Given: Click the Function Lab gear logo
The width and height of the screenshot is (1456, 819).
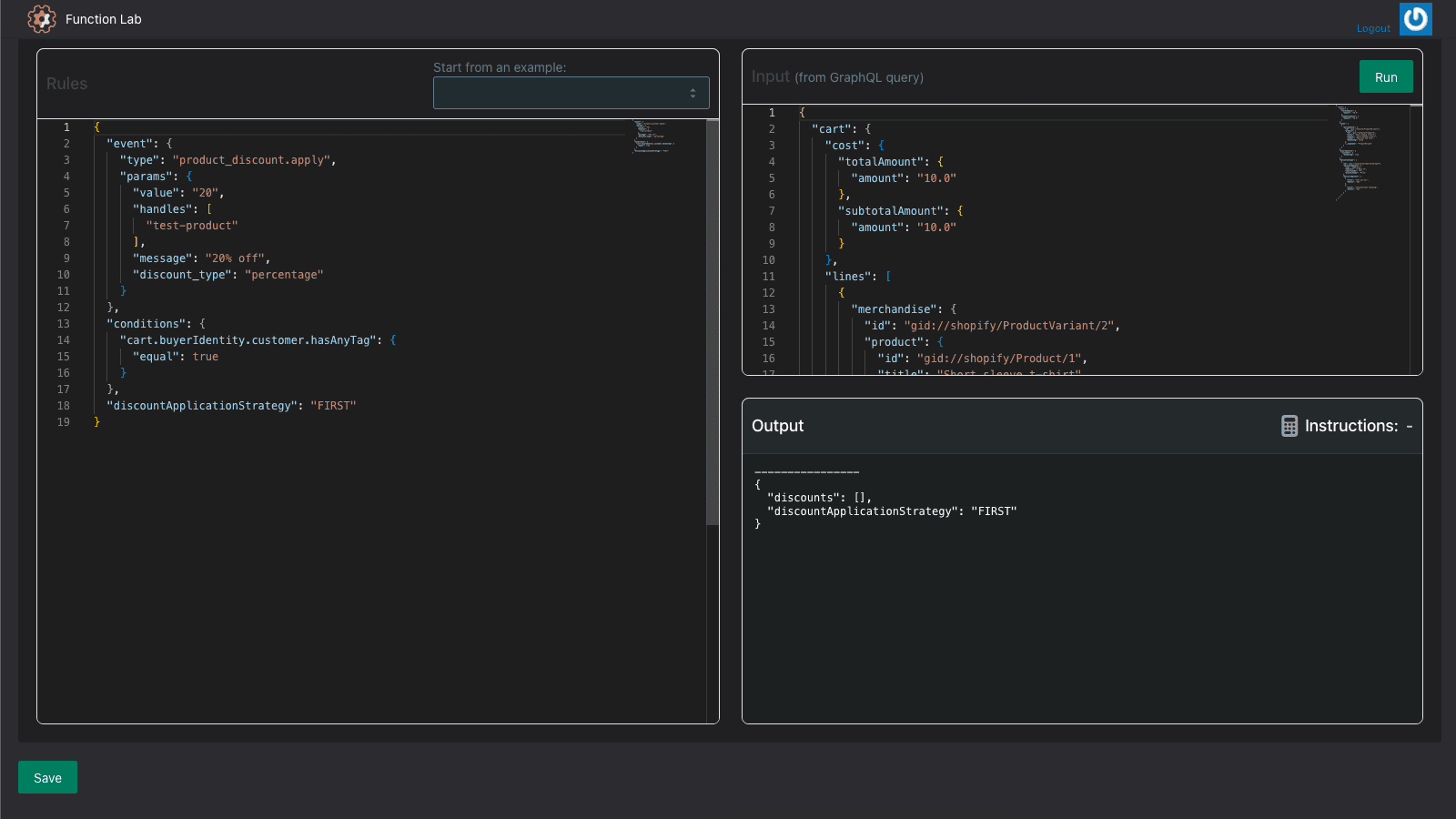Looking at the screenshot, I should (x=42, y=19).
